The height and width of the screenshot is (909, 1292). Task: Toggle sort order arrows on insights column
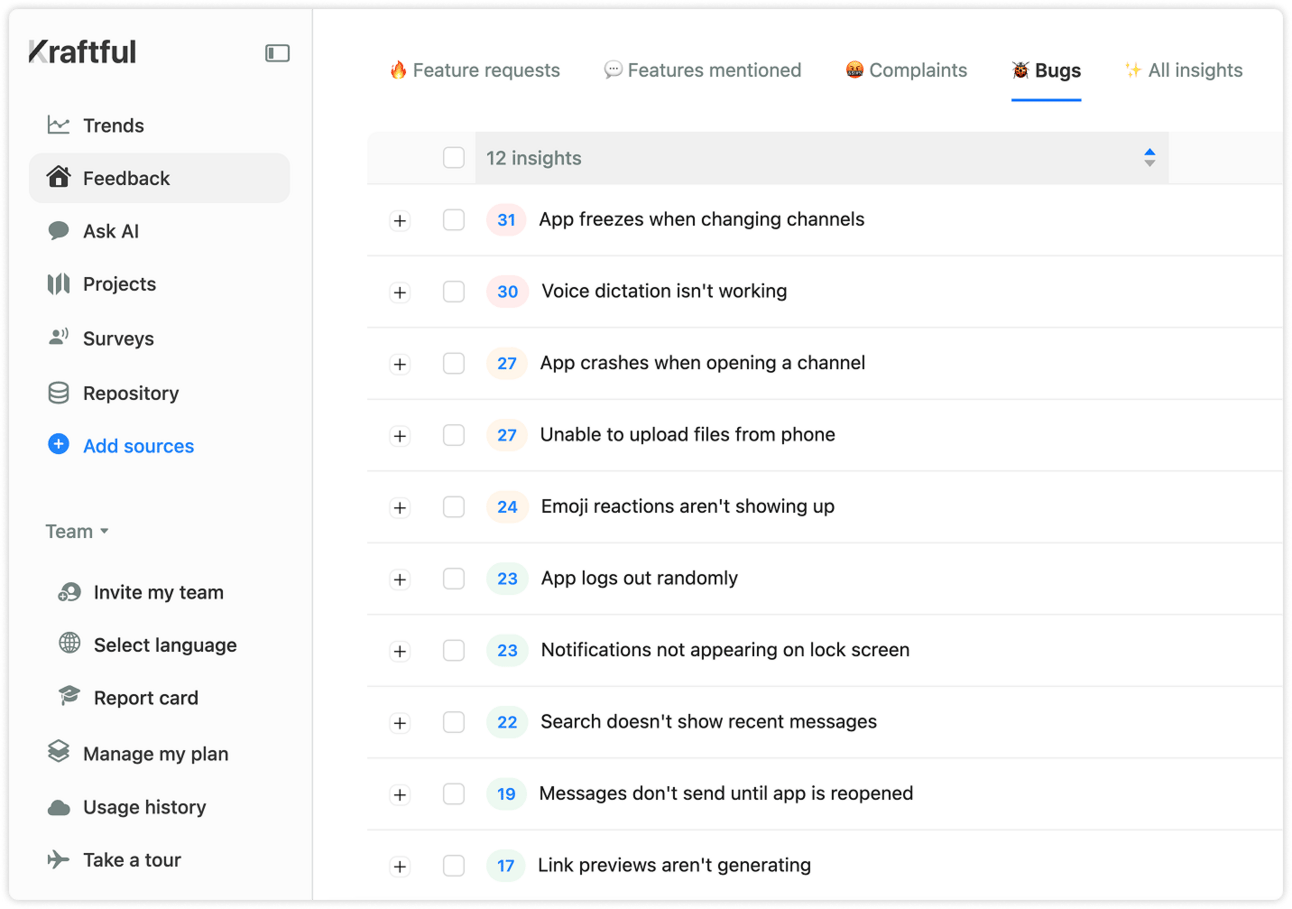(x=1149, y=158)
